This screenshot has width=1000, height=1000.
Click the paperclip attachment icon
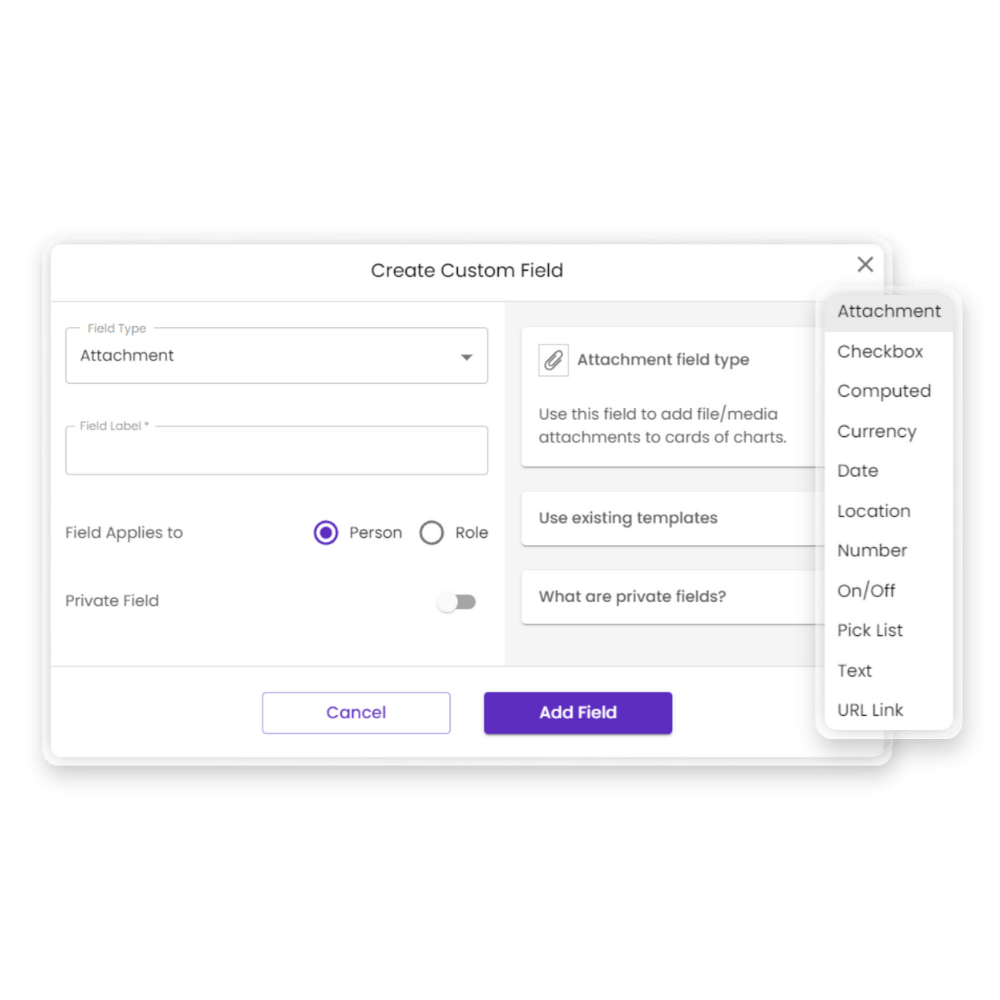point(553,360)
